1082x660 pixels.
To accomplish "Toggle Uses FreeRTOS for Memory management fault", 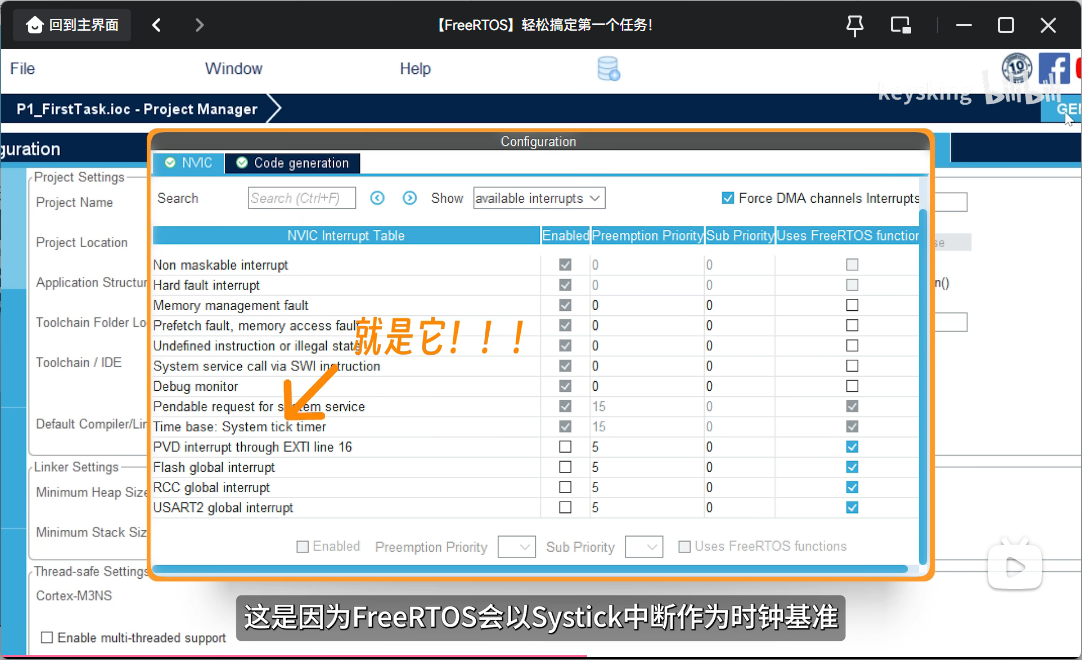I will (x=852, y=305).
